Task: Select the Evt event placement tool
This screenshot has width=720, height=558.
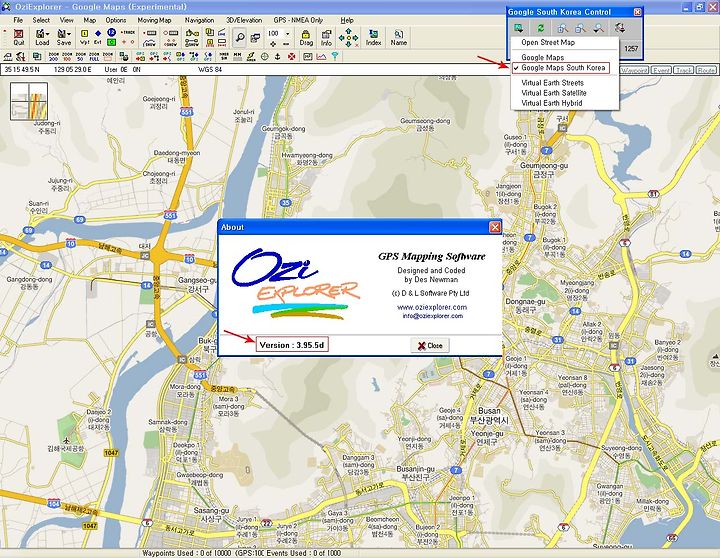Action: [98, 37]
